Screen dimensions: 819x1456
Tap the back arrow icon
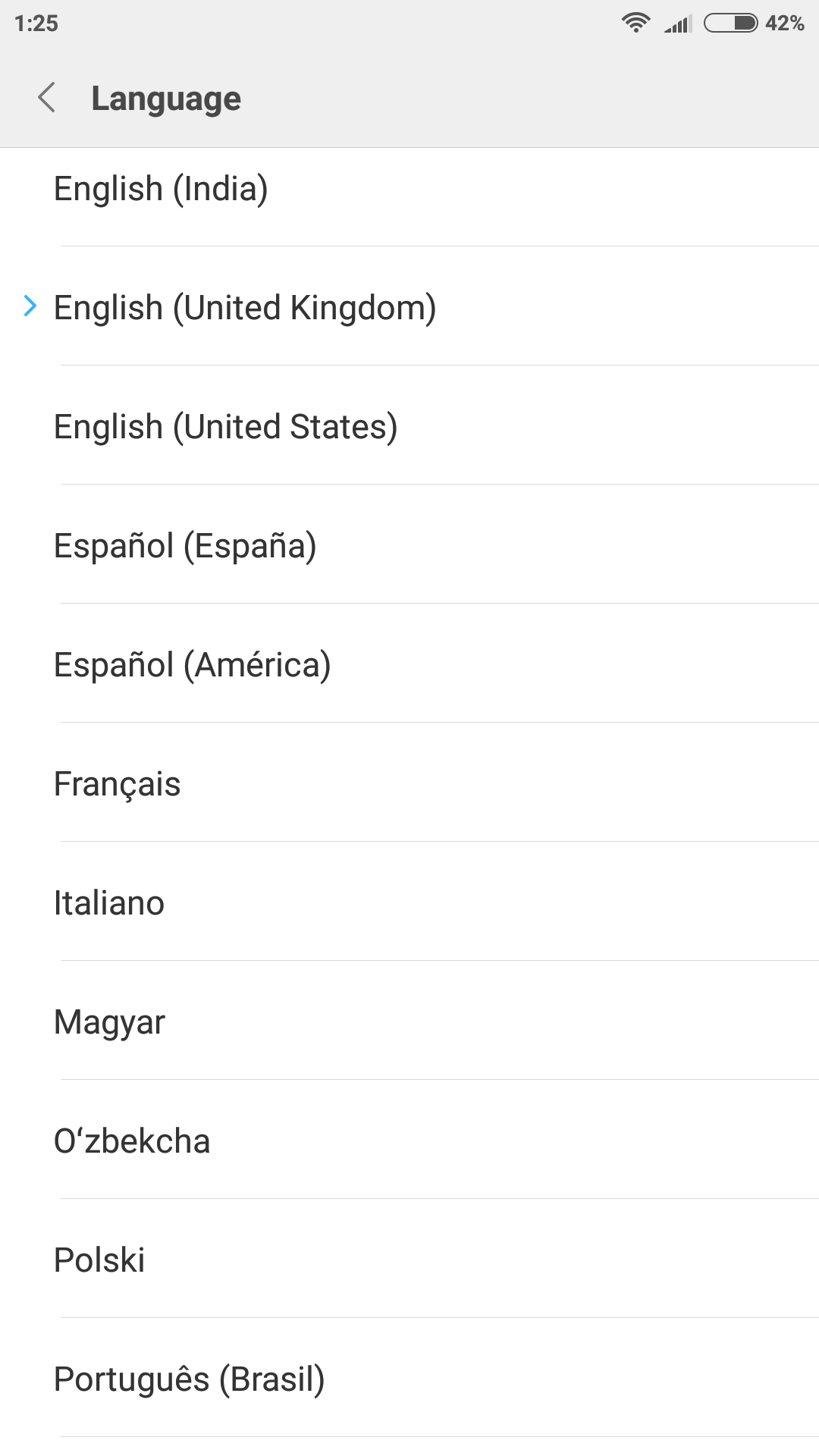47,98
